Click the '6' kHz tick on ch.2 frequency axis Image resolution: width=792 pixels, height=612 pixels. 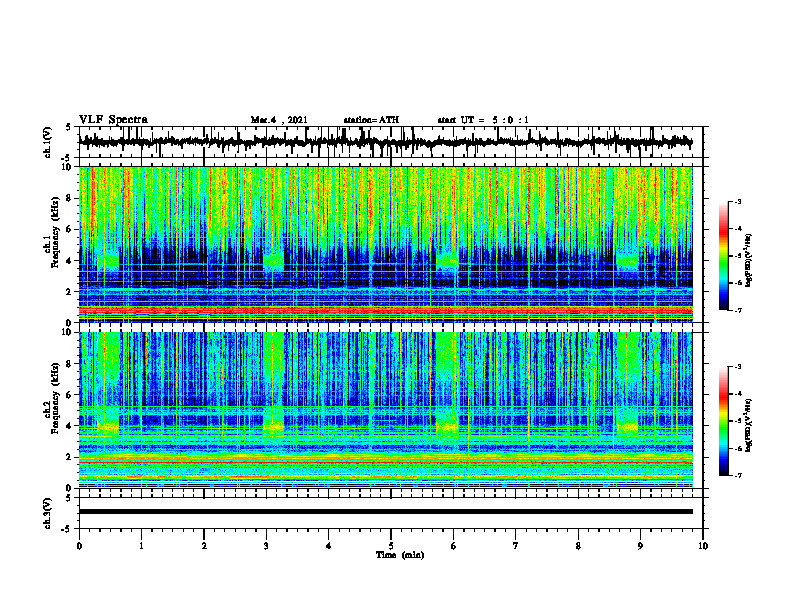(x=70, y=395)
